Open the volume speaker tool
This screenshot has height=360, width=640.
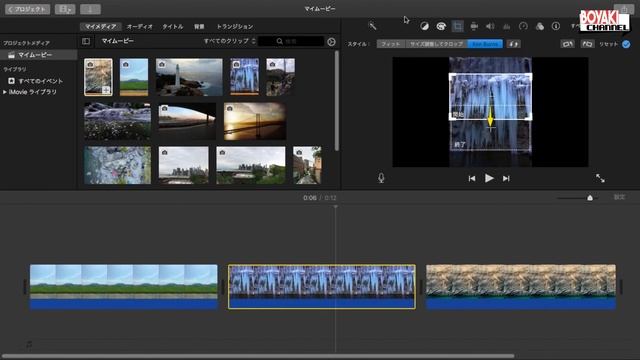(490, 26)
